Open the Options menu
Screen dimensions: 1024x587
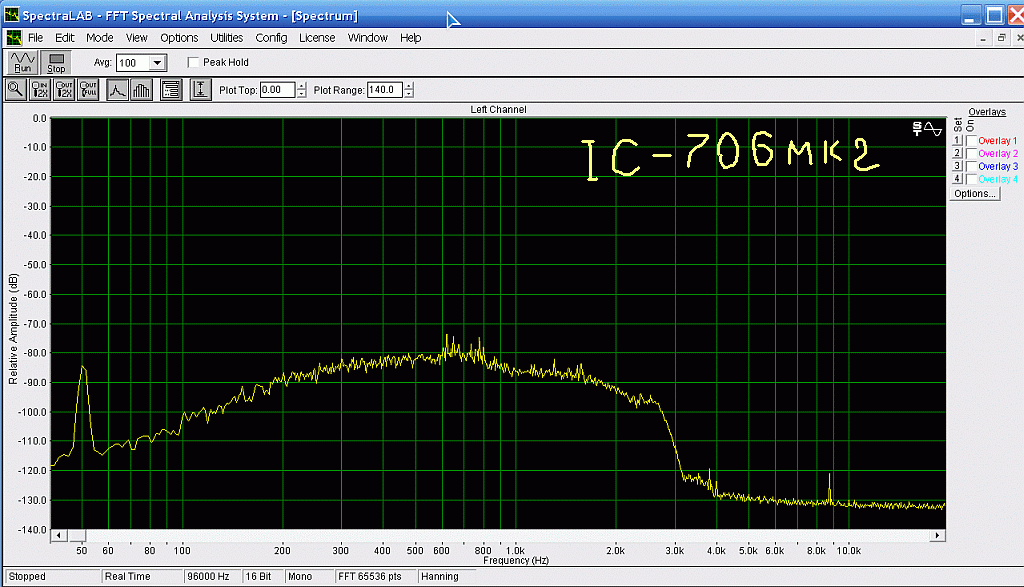tap(179, 38)
